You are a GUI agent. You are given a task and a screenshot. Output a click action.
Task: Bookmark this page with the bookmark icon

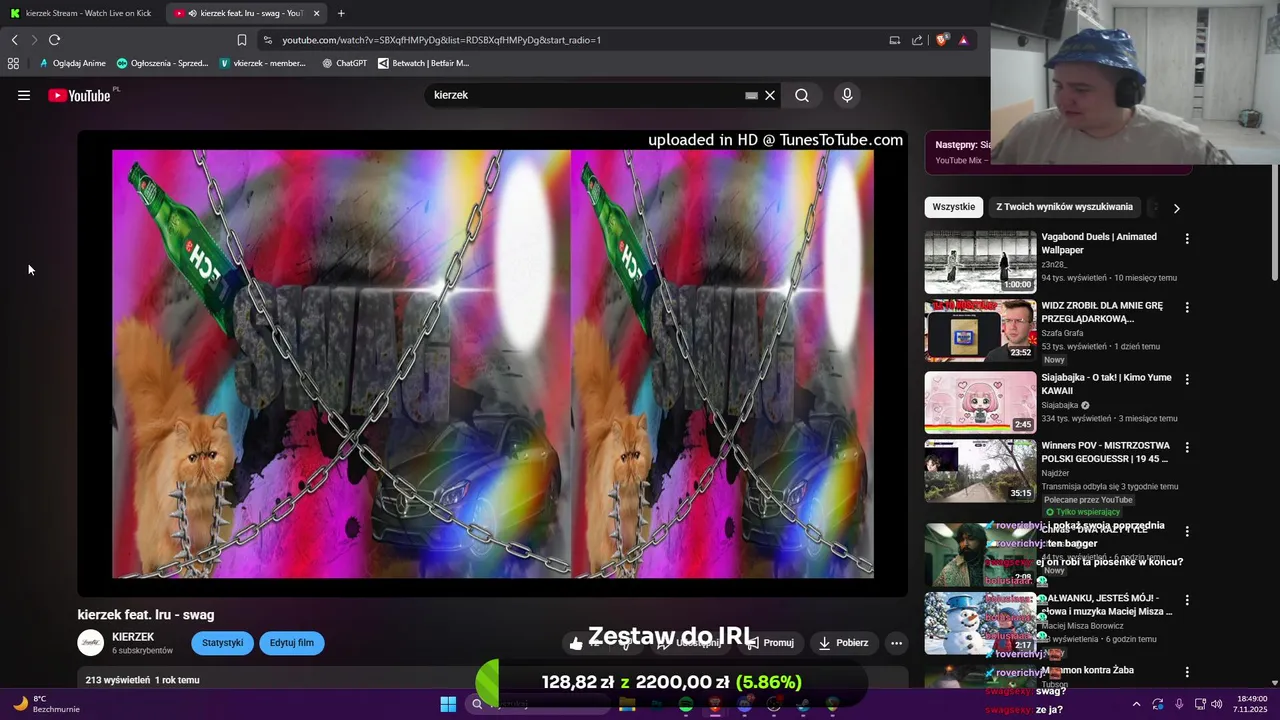pyautogui.click(x=242, y=40)
